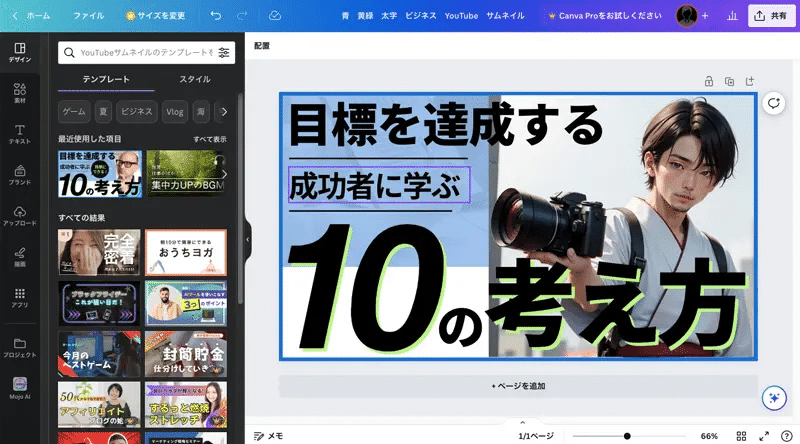Select the ストレッチ template thumbnail
This screenshot has width=800, height=444.
point(186,405)
